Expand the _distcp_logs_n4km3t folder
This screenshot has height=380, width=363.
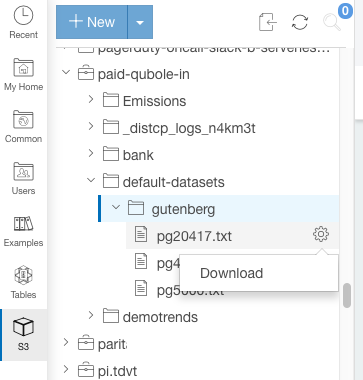[91, 126]
